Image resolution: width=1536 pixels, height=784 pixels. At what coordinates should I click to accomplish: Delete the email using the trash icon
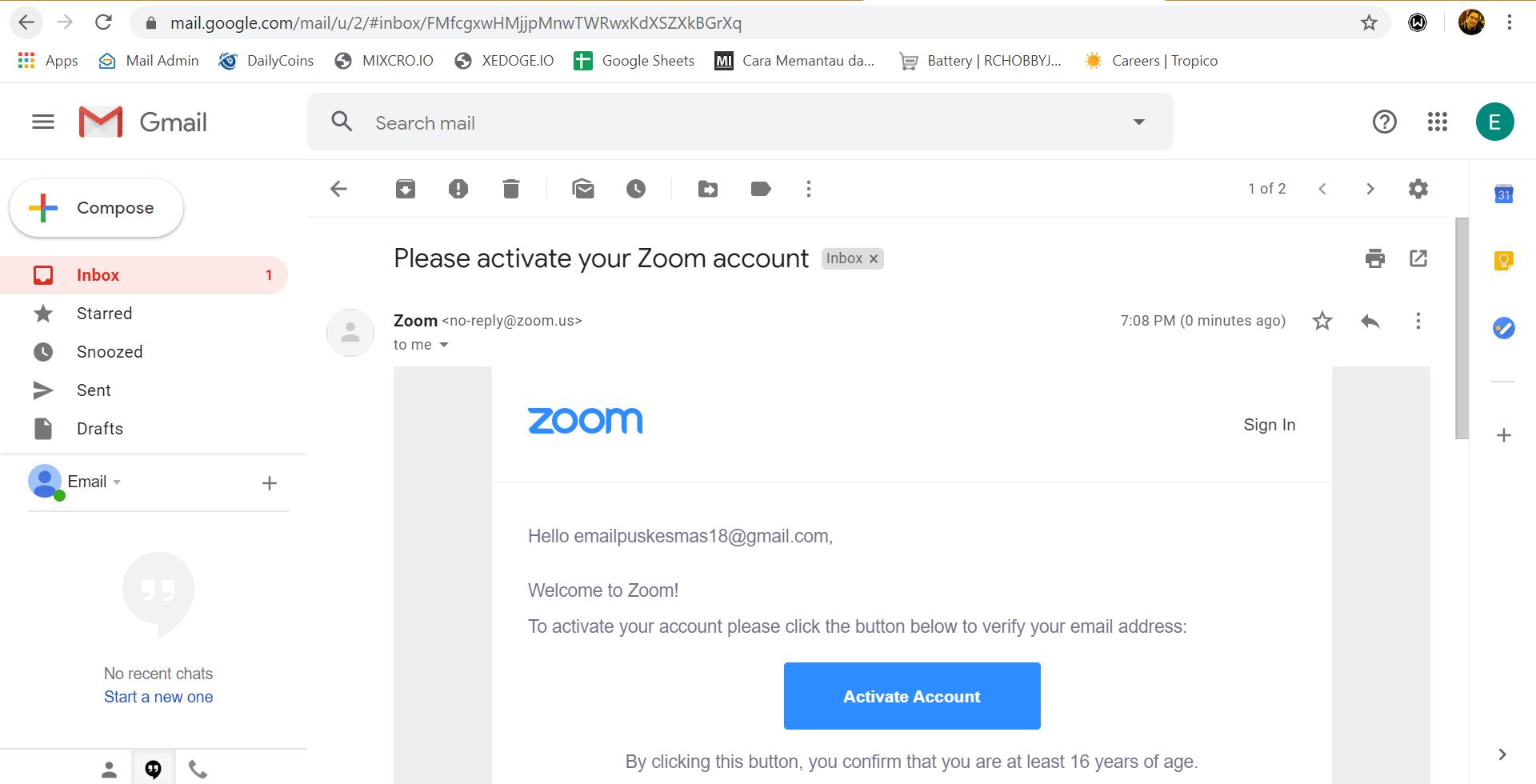511,189
